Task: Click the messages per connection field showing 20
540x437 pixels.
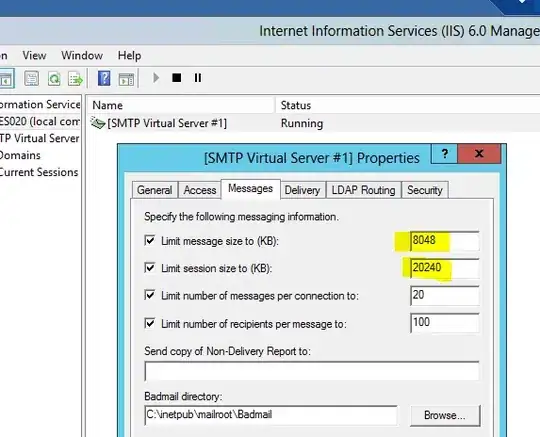Action: [x=444, y=295]
